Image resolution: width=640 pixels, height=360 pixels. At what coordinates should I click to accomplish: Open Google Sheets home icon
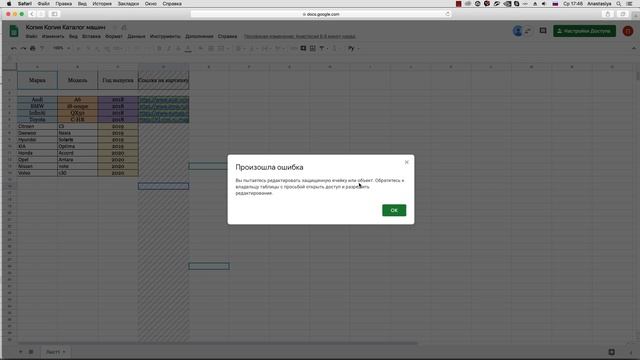pos(13,31)
